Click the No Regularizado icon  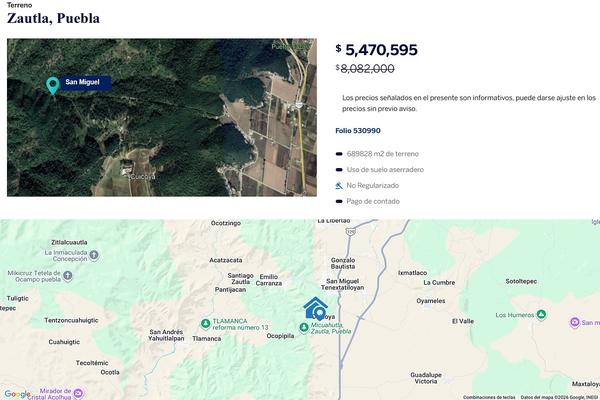pyautogui.click(x=340, y=186)
